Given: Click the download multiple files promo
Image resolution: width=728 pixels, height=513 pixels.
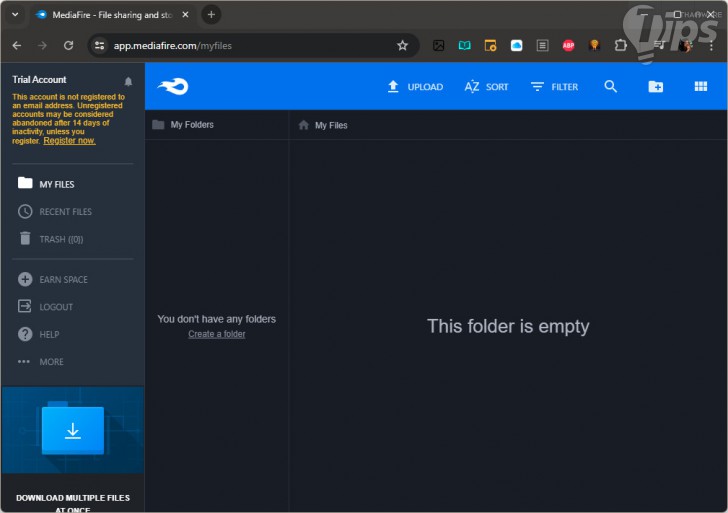Looking at the screenshot, I should click(73, 449).
